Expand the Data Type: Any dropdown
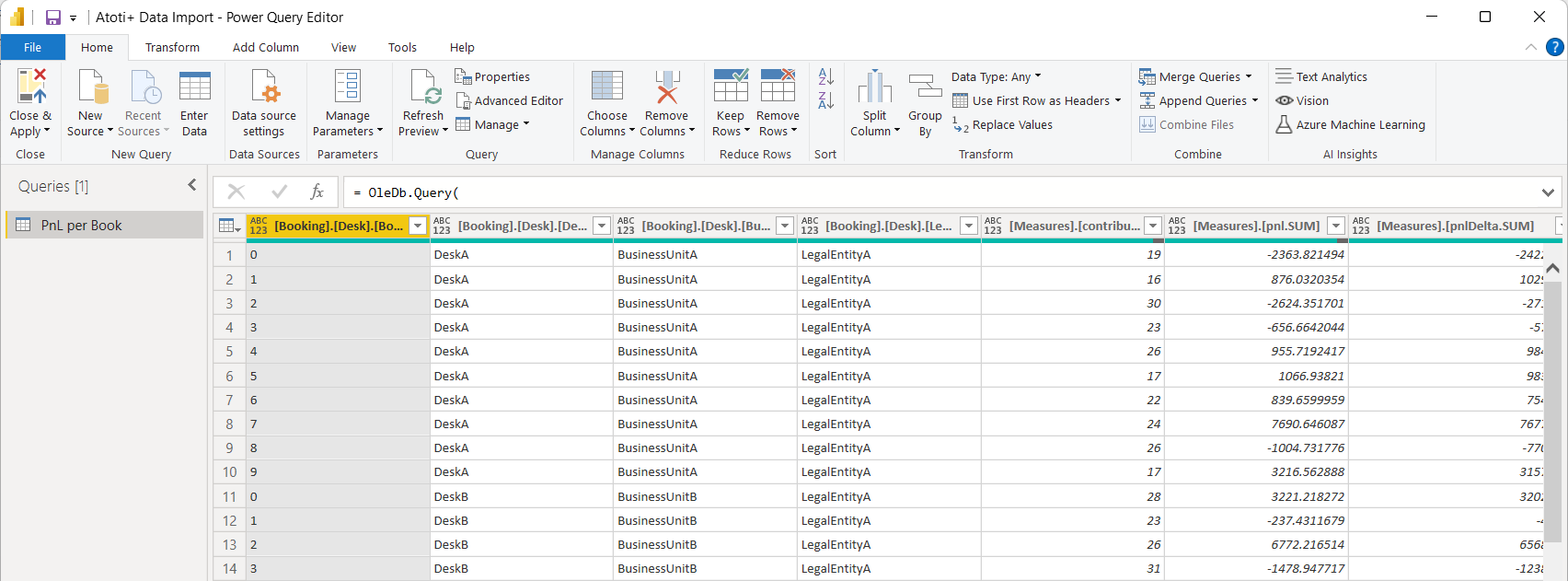1568x581 pixels. point(997,77)
